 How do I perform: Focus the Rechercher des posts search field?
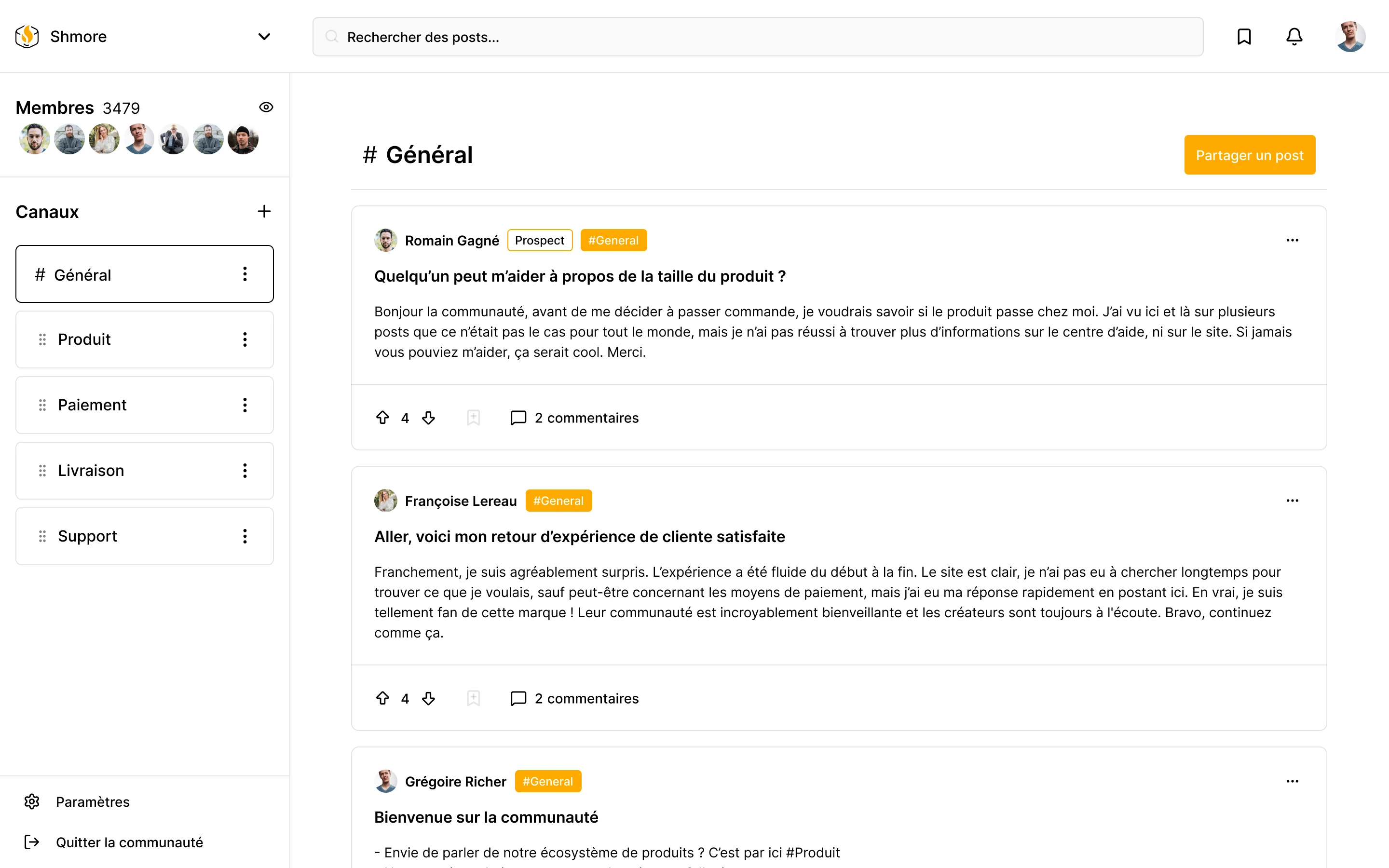tap(758, 37)
